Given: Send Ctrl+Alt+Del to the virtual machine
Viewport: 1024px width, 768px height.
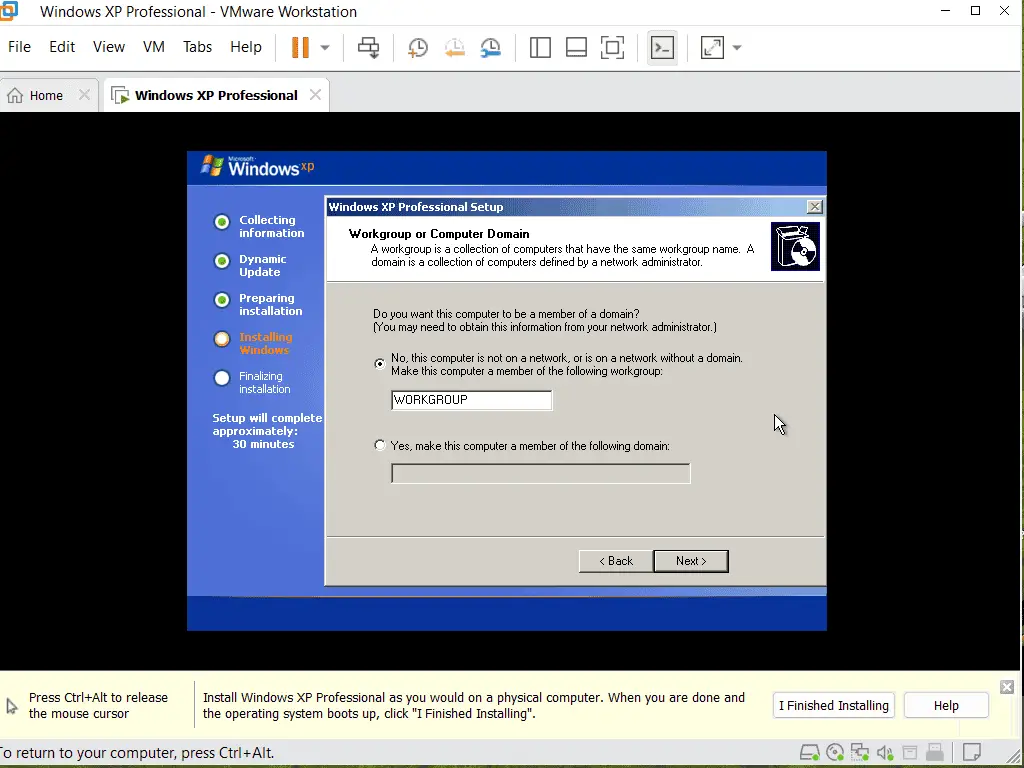Looking at the screenshot, I should click(x=368, y=47).
